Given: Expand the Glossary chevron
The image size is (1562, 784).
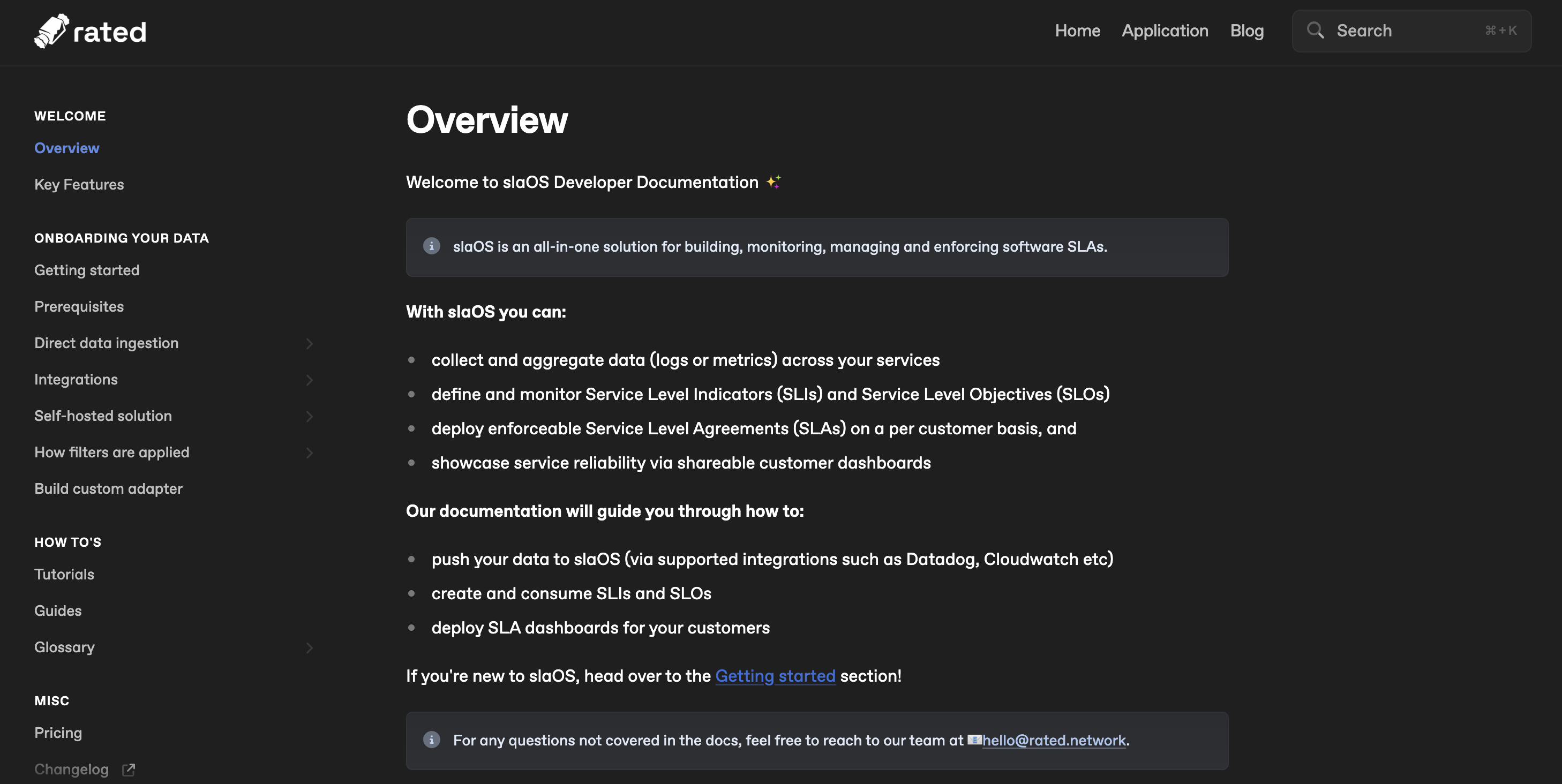Looking at the screenshot, I should coord(309,647).
